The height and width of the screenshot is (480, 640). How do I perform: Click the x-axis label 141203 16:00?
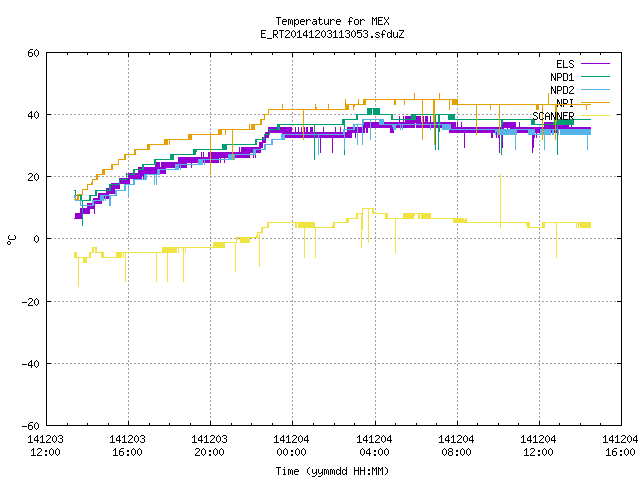click(127, 446)
